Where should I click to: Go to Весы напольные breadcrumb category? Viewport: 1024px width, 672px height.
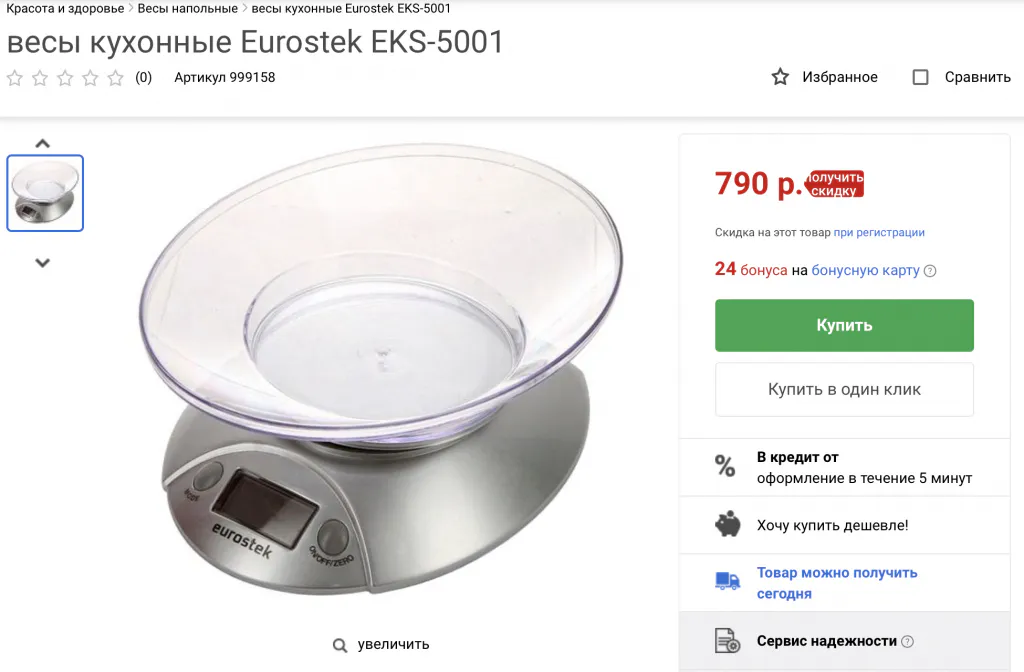coord(187,9)
